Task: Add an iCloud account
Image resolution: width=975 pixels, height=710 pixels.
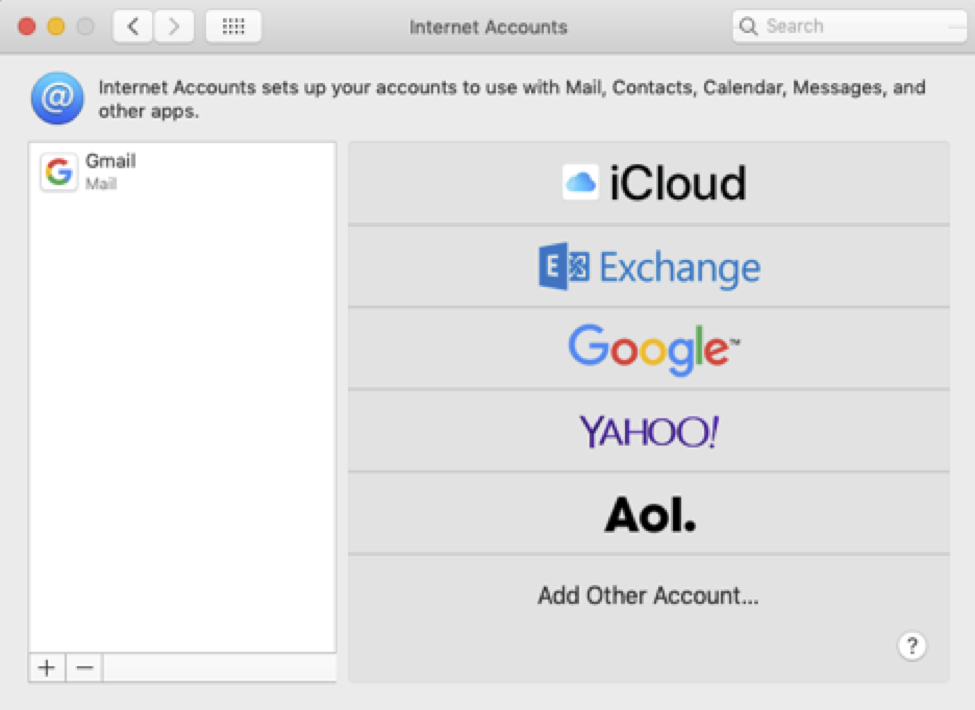Action: click(x=649, y=184)
